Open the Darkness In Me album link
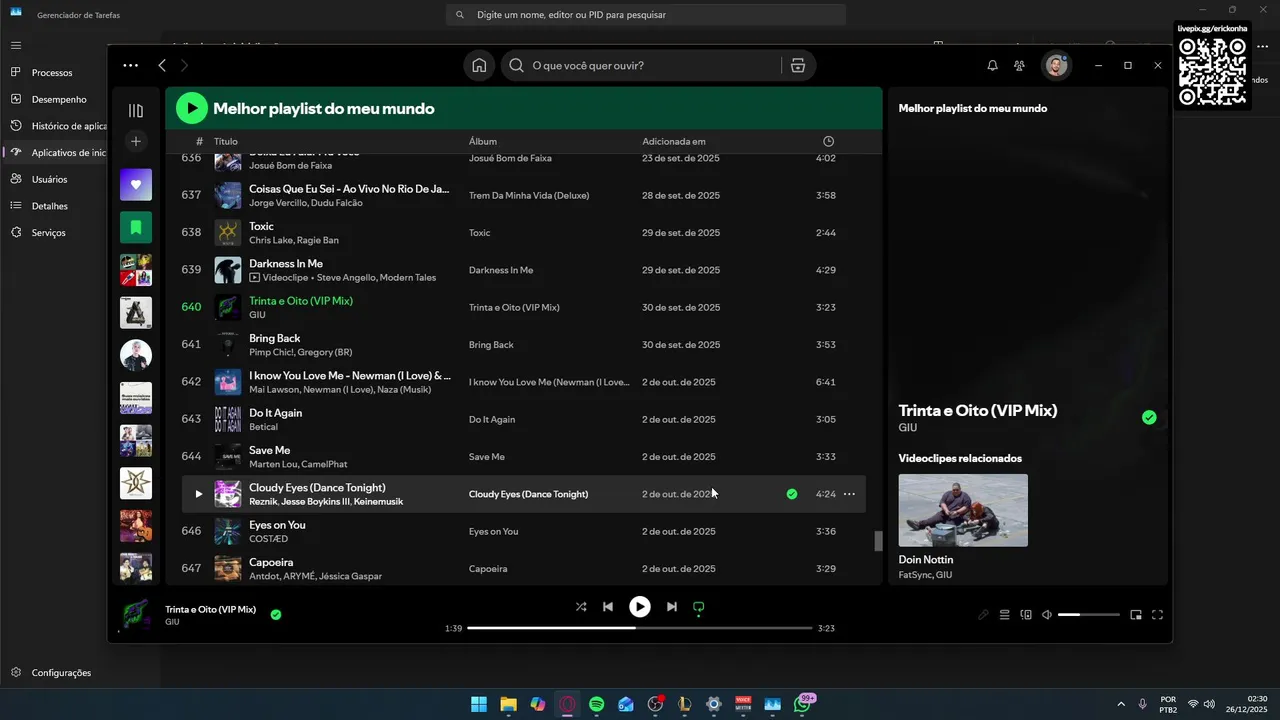 pos(501,270)
